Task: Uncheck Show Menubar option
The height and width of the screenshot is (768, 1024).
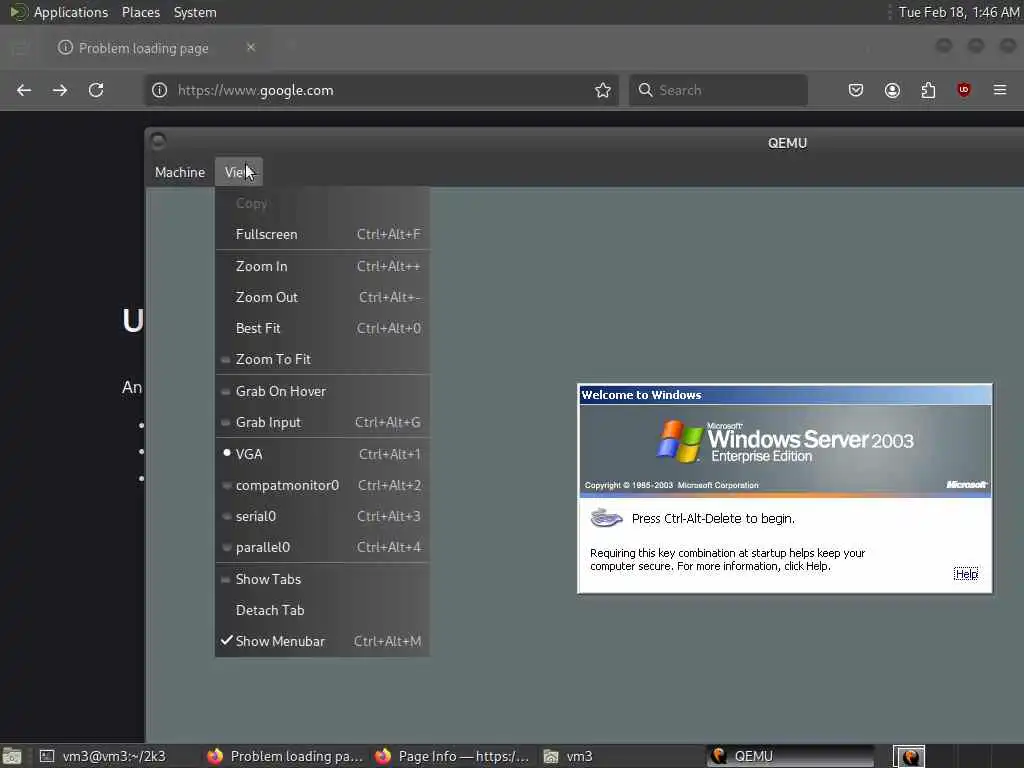Action: [322, 641]
